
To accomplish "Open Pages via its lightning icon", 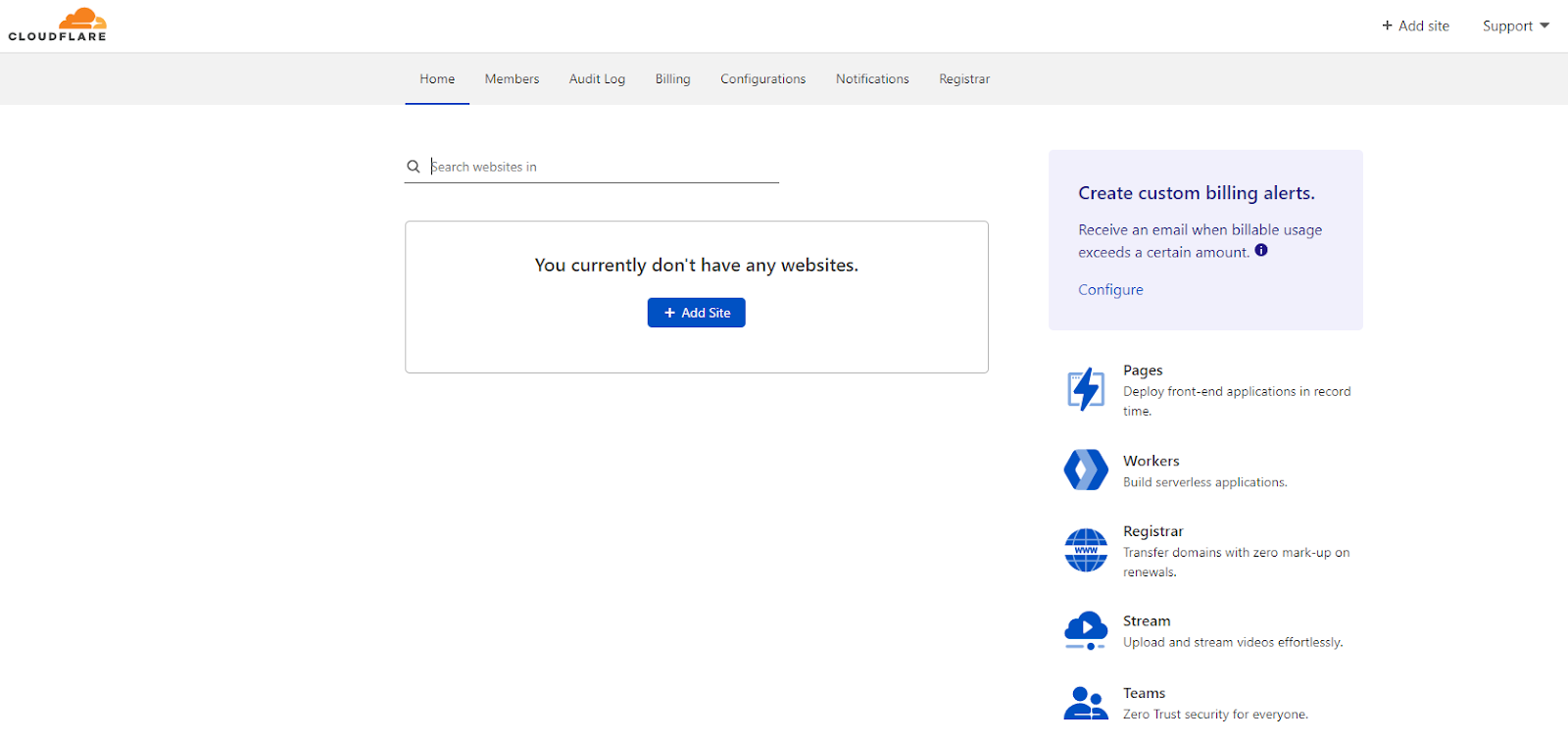I will coord(1086,389).
